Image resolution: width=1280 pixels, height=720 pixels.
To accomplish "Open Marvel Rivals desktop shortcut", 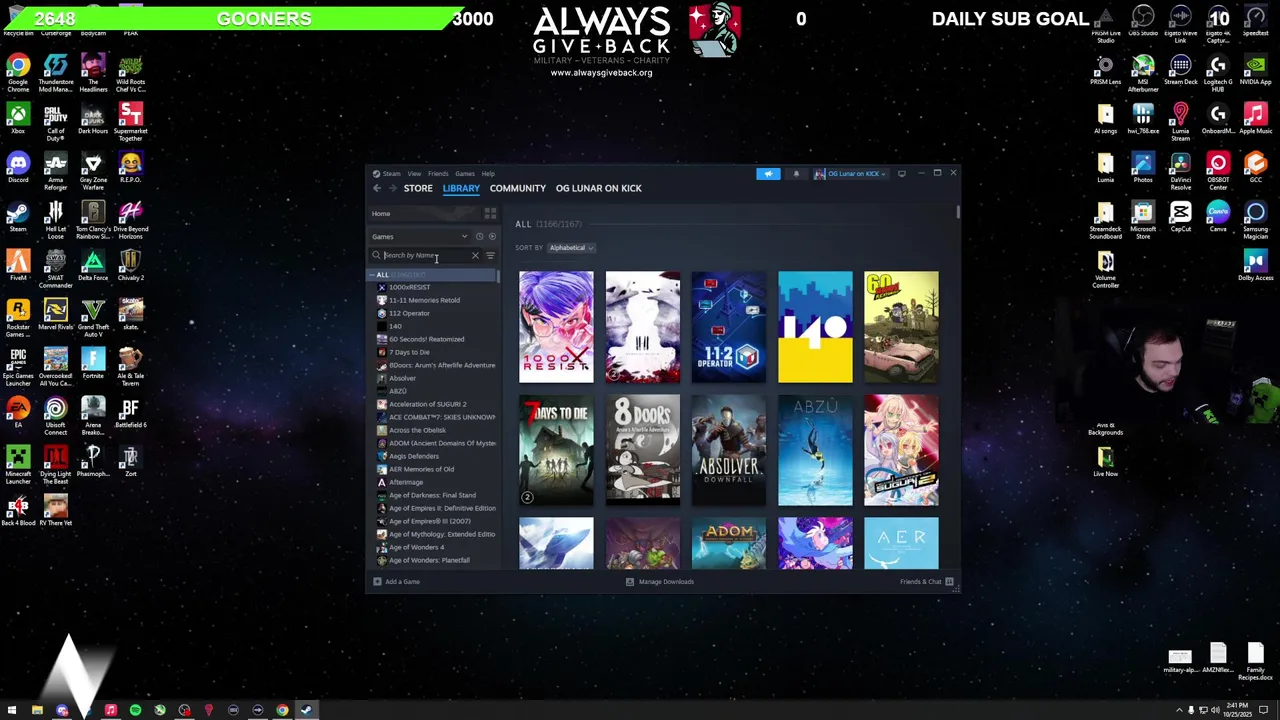I will 55,314.
